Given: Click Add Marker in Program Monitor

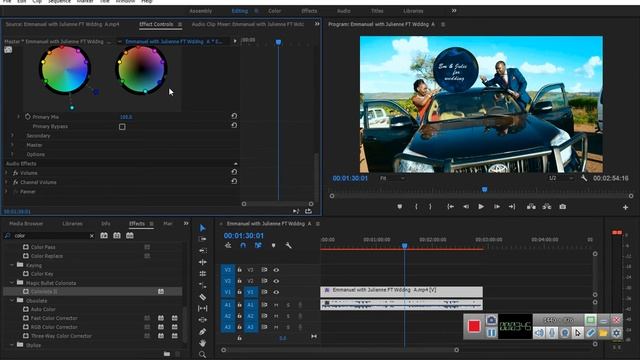Looking at the screenshot, I should click(400, 207).
